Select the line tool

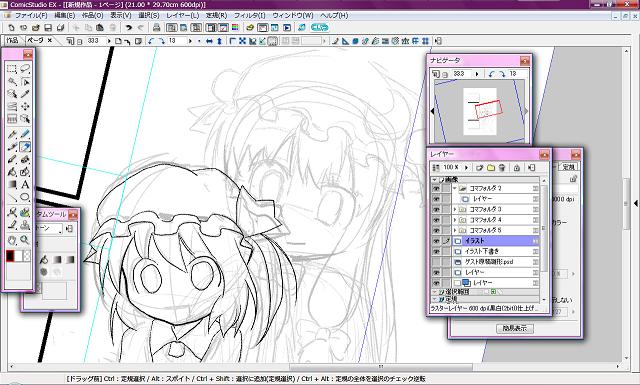(x=12, y=197)
